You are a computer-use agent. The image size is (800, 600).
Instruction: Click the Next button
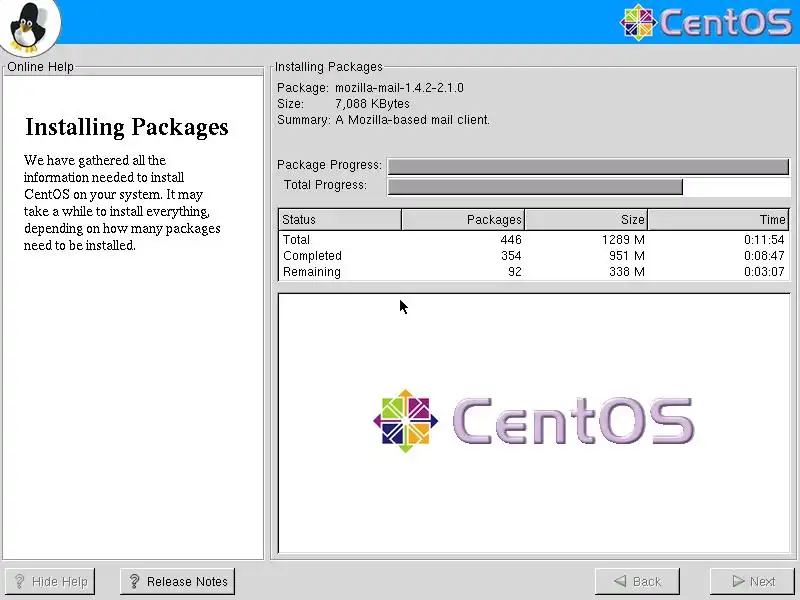[x=754, y=581]
